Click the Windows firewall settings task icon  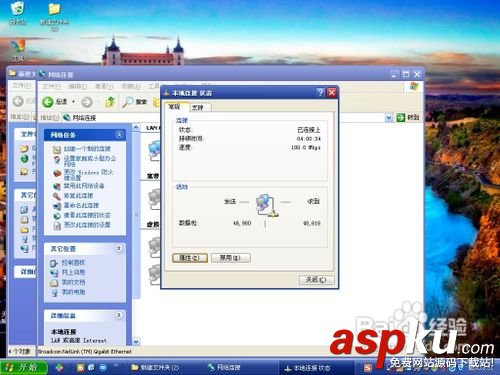57,173
